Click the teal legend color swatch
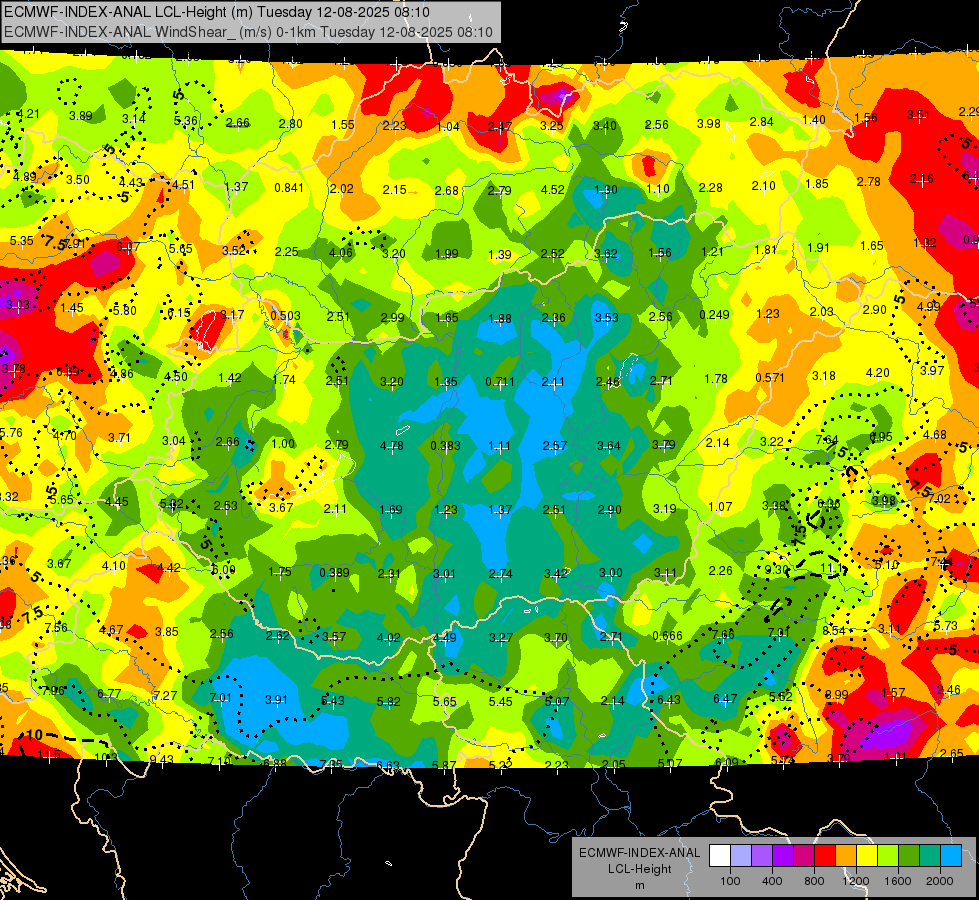Image resolution: width=979 pixels, height=900 pixels. (x=930, y=855)
